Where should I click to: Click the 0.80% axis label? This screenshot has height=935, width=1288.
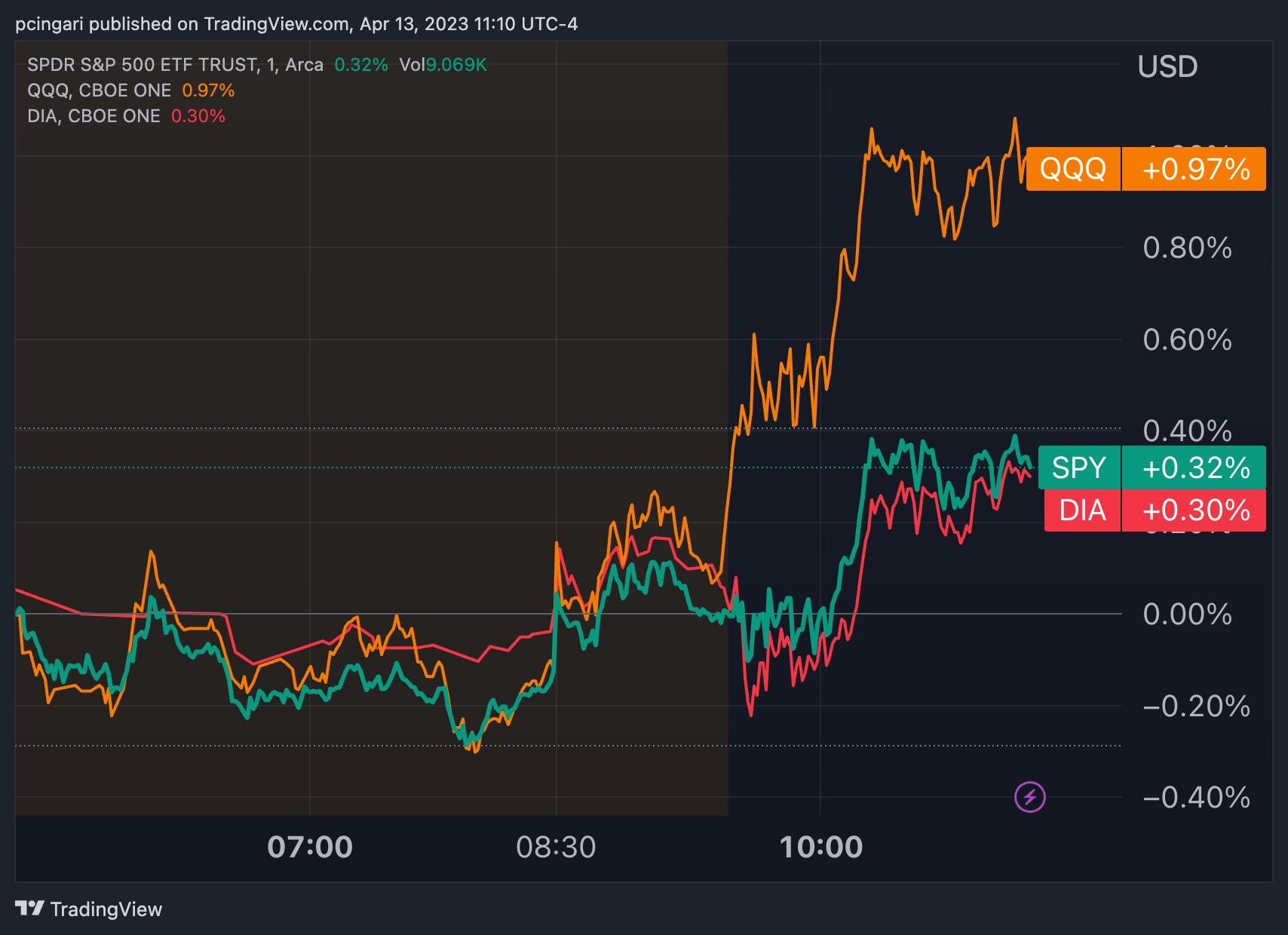pos(1187,247)
